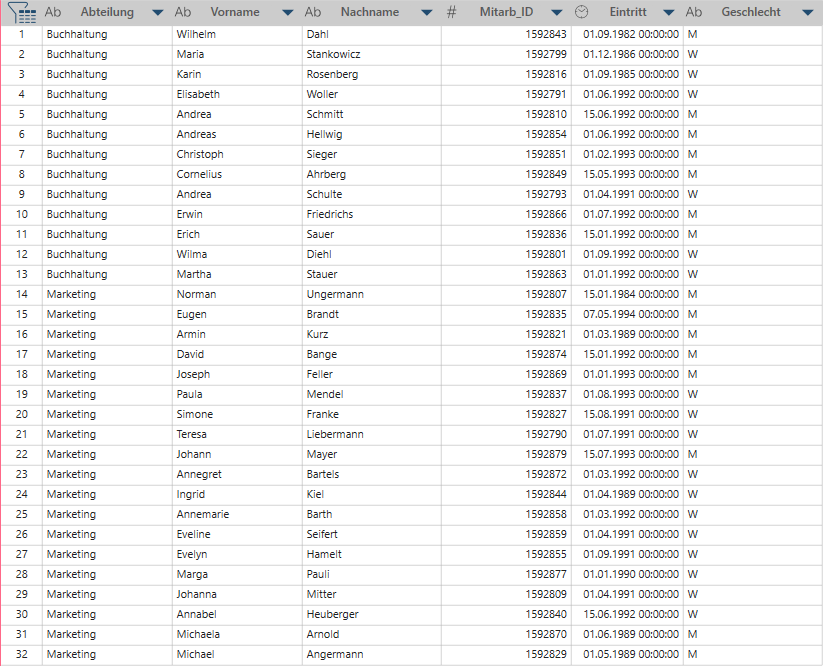Viewport: 823px width, 666px height.
Task: Click the cell Heuberger
Action: 372,614
